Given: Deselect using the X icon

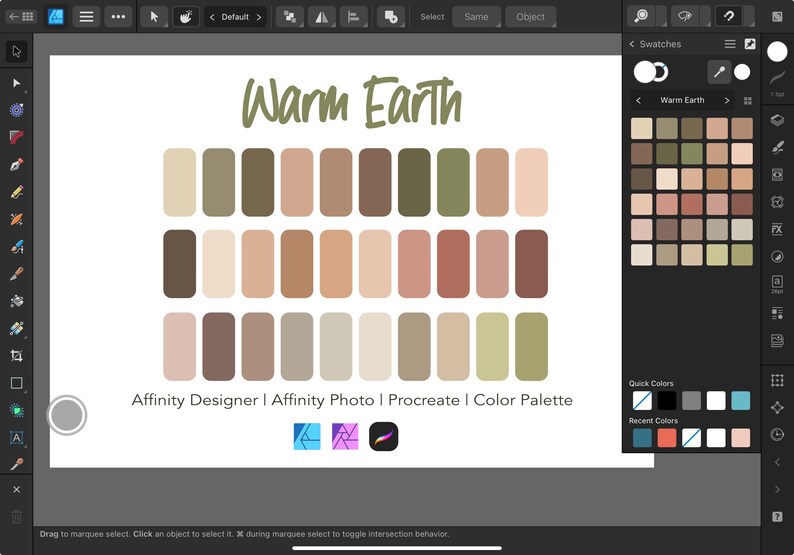Looking at the screenshot, I should click(16, 490).
